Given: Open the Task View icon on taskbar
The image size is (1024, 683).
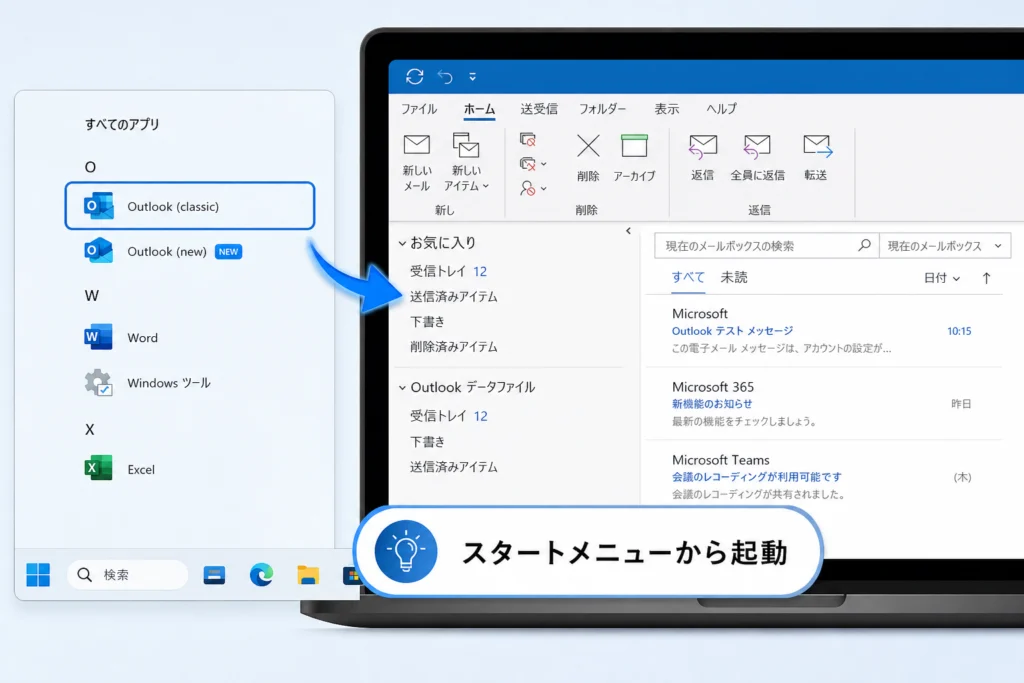Looking at the screenshot, I should [214, 575].
